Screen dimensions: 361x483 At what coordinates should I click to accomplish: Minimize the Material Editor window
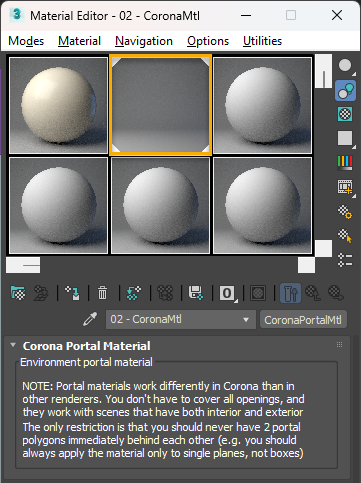coord(246,15)
